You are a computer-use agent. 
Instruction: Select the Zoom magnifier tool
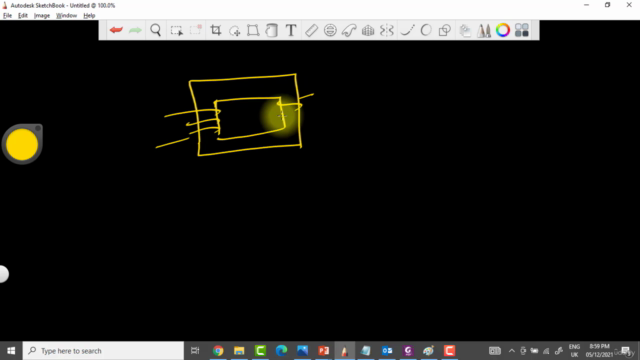point(156,30)
